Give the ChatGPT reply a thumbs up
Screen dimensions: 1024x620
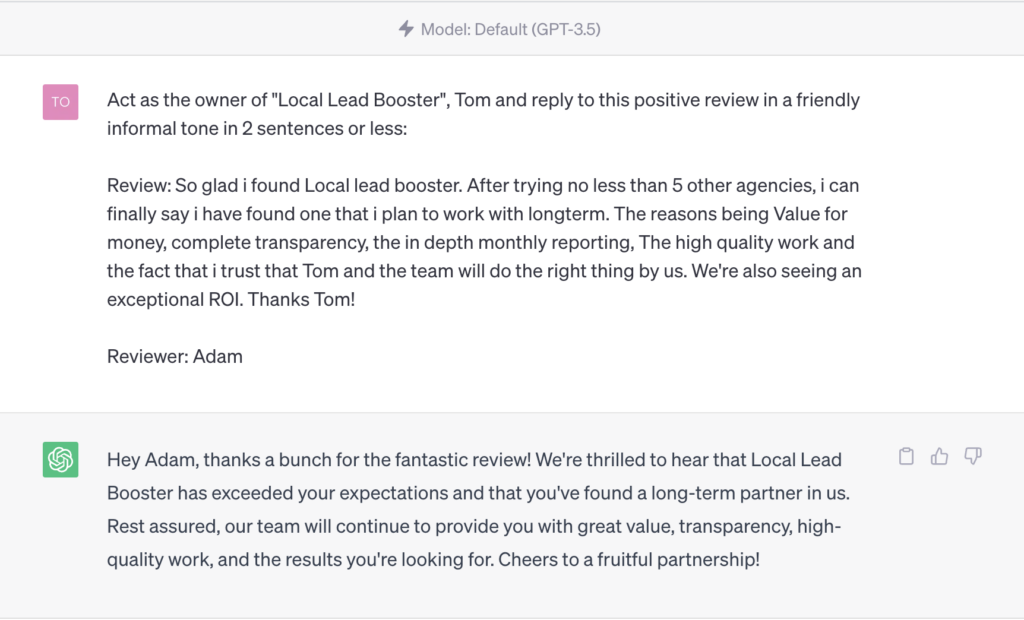coord(939,456)
